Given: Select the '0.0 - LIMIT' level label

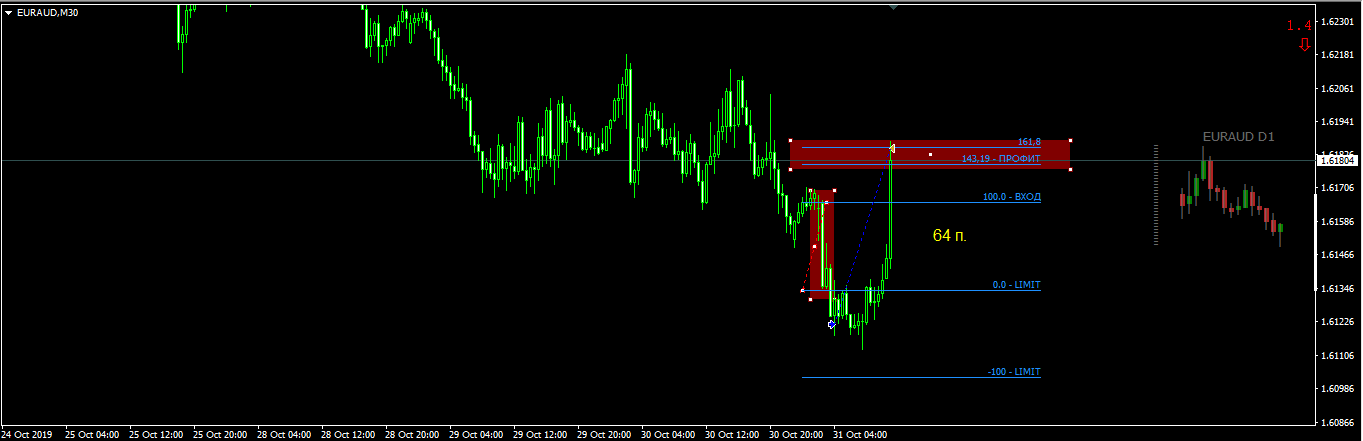Looking at the screenshot, I should 1016,285.
